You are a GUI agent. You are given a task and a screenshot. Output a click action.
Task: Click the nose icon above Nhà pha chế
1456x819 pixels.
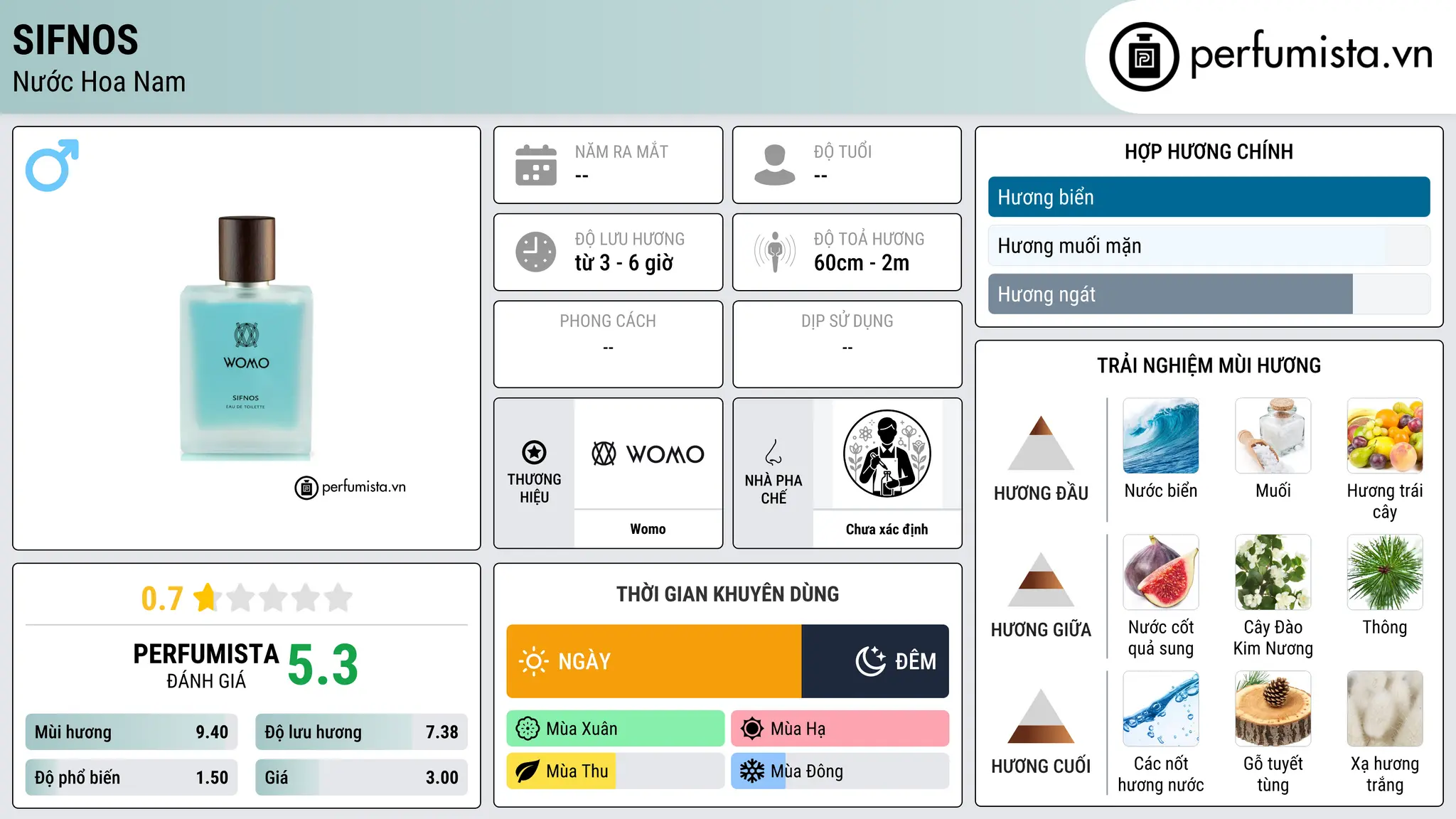click(x=773, y=452)
